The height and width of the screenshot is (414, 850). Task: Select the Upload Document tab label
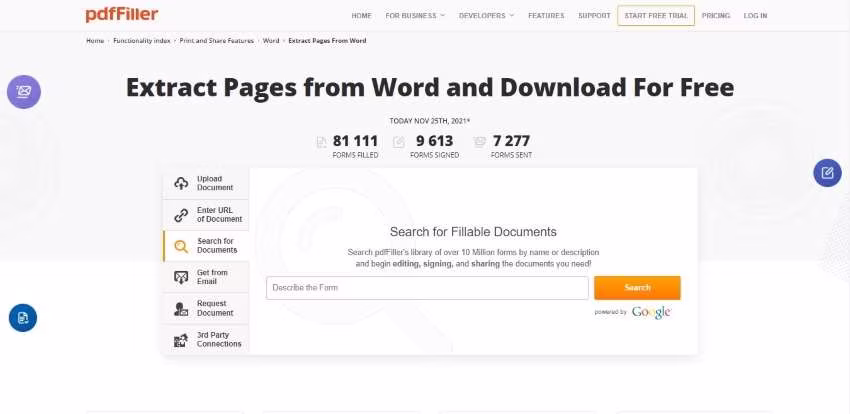tap(215, 183)
